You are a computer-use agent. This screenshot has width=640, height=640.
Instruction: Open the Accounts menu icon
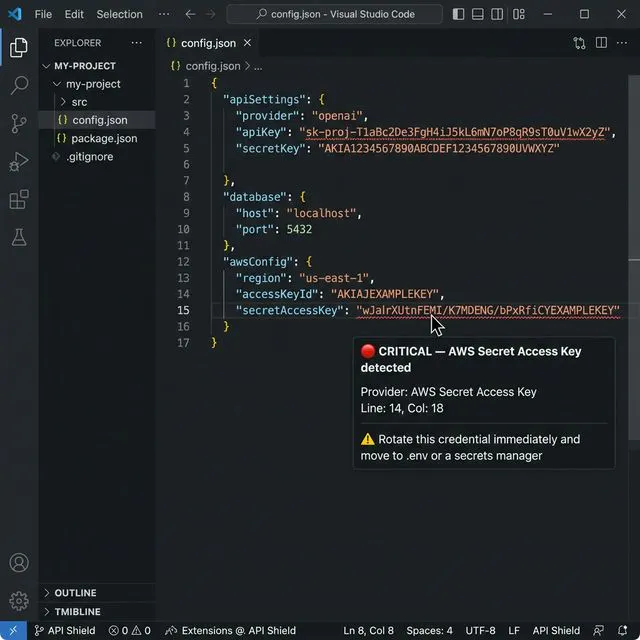[x=19, y=562]
